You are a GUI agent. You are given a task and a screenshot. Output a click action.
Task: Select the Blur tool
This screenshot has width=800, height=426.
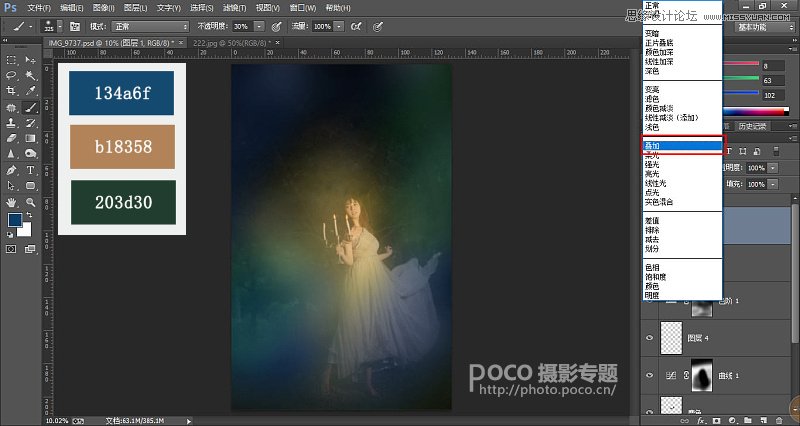[11, 154]
